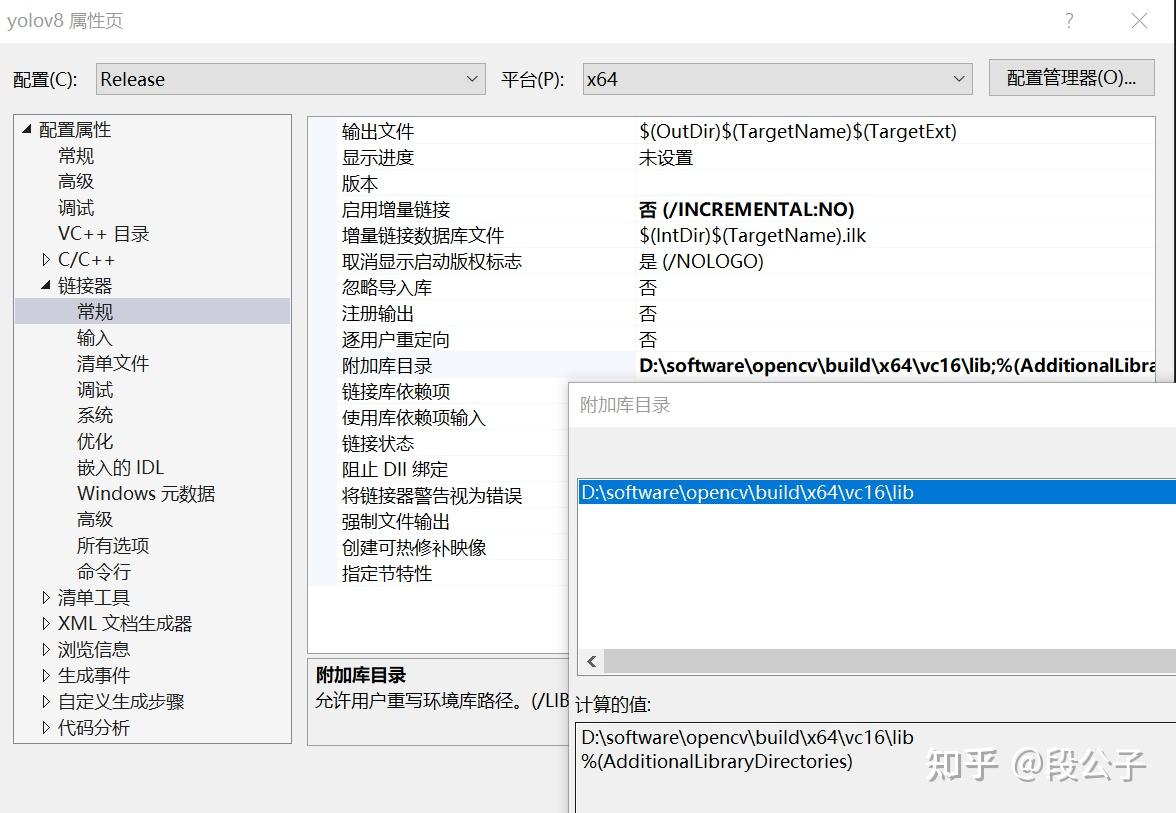Collapse the 配置属性 tree node

pyautogui.click(x=25, y=129)
